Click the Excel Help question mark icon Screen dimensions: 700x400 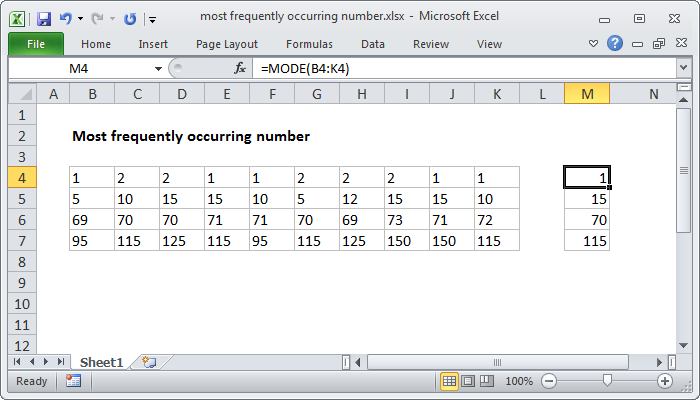615,43
